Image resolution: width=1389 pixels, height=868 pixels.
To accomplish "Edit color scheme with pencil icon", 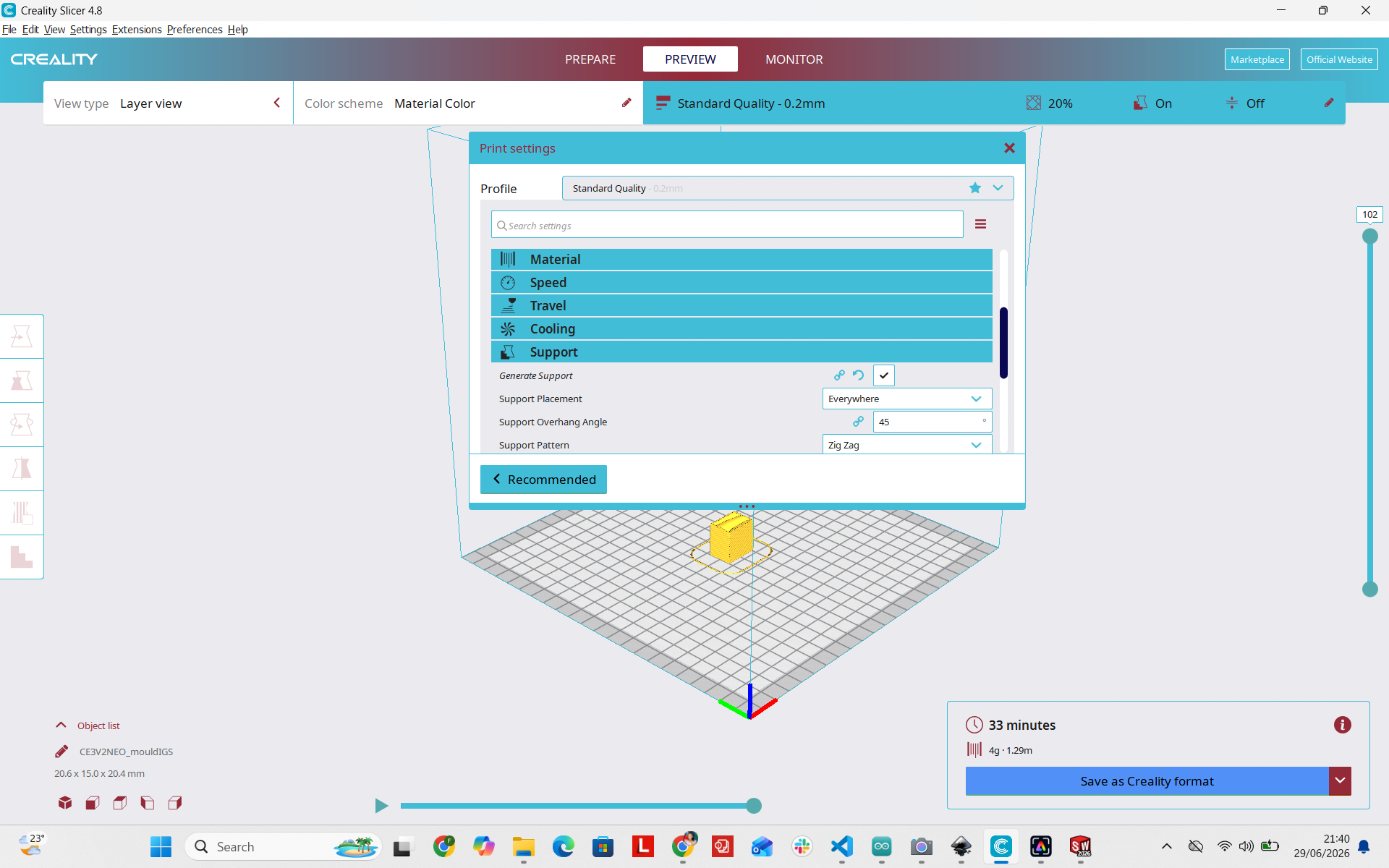I will (x=626, y=103).
